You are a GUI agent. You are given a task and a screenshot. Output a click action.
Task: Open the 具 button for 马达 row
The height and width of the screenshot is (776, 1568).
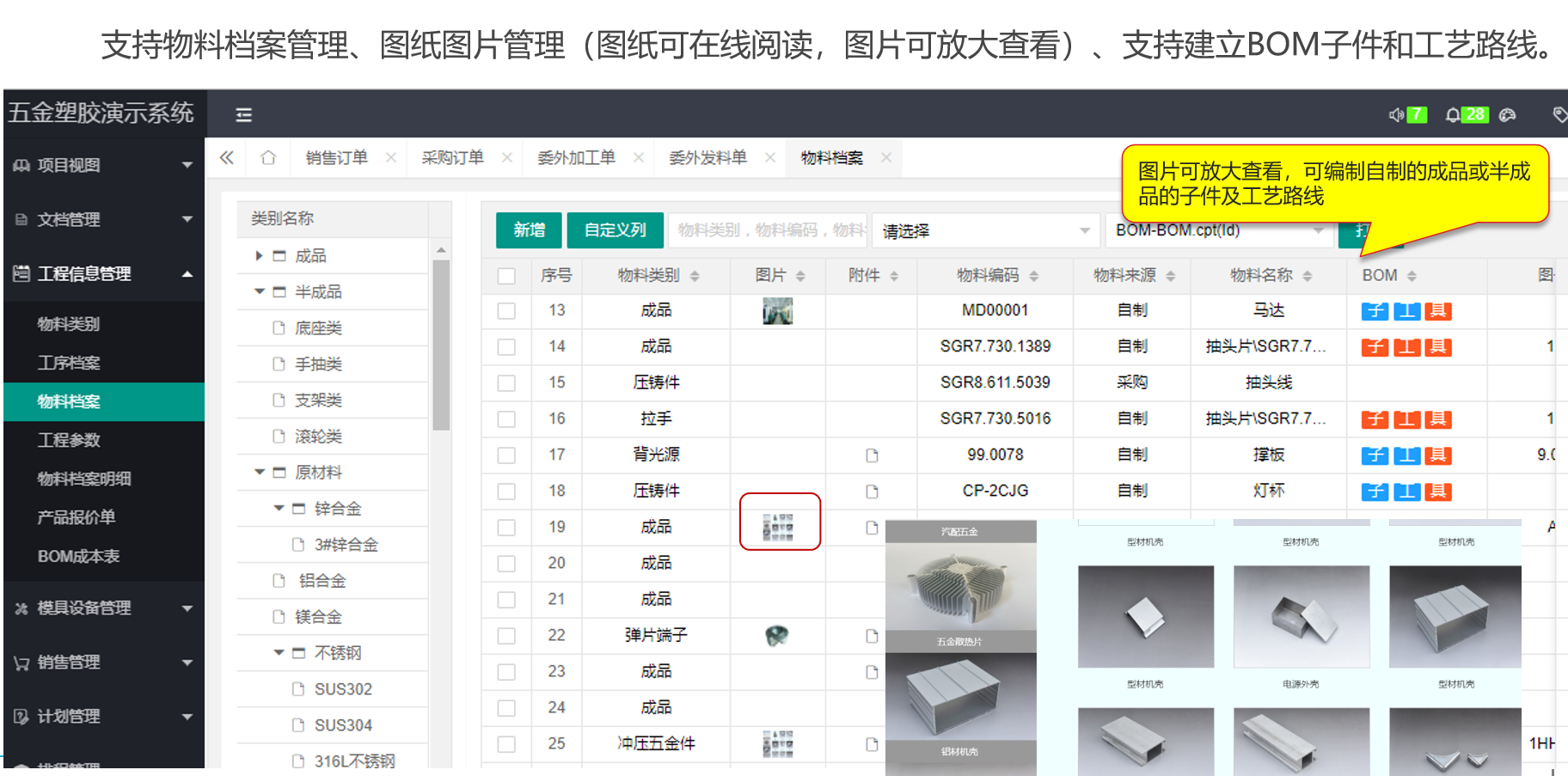pos(1438,311)
